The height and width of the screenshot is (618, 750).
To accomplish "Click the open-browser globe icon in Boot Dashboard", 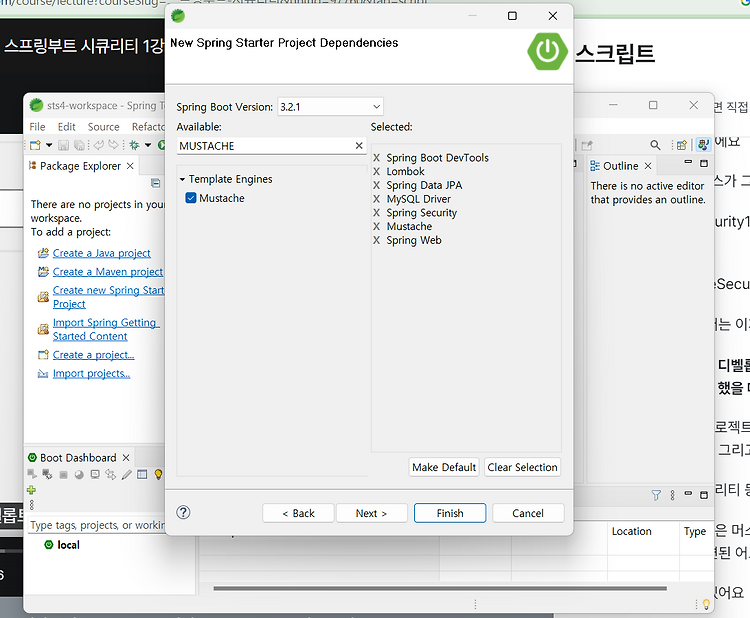I will point(79,475).
